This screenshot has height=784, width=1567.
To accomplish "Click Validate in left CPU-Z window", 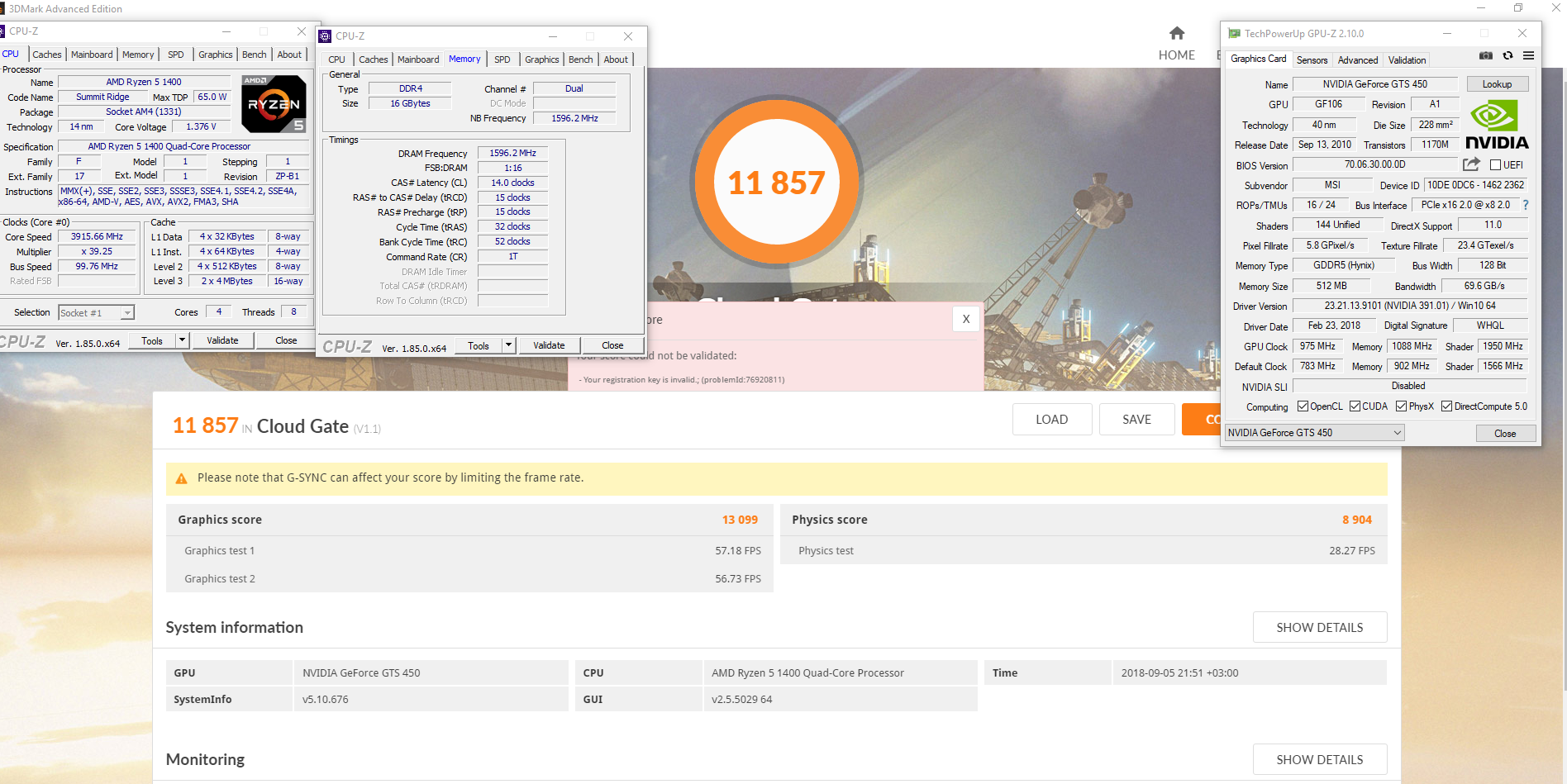I will 222,340.
